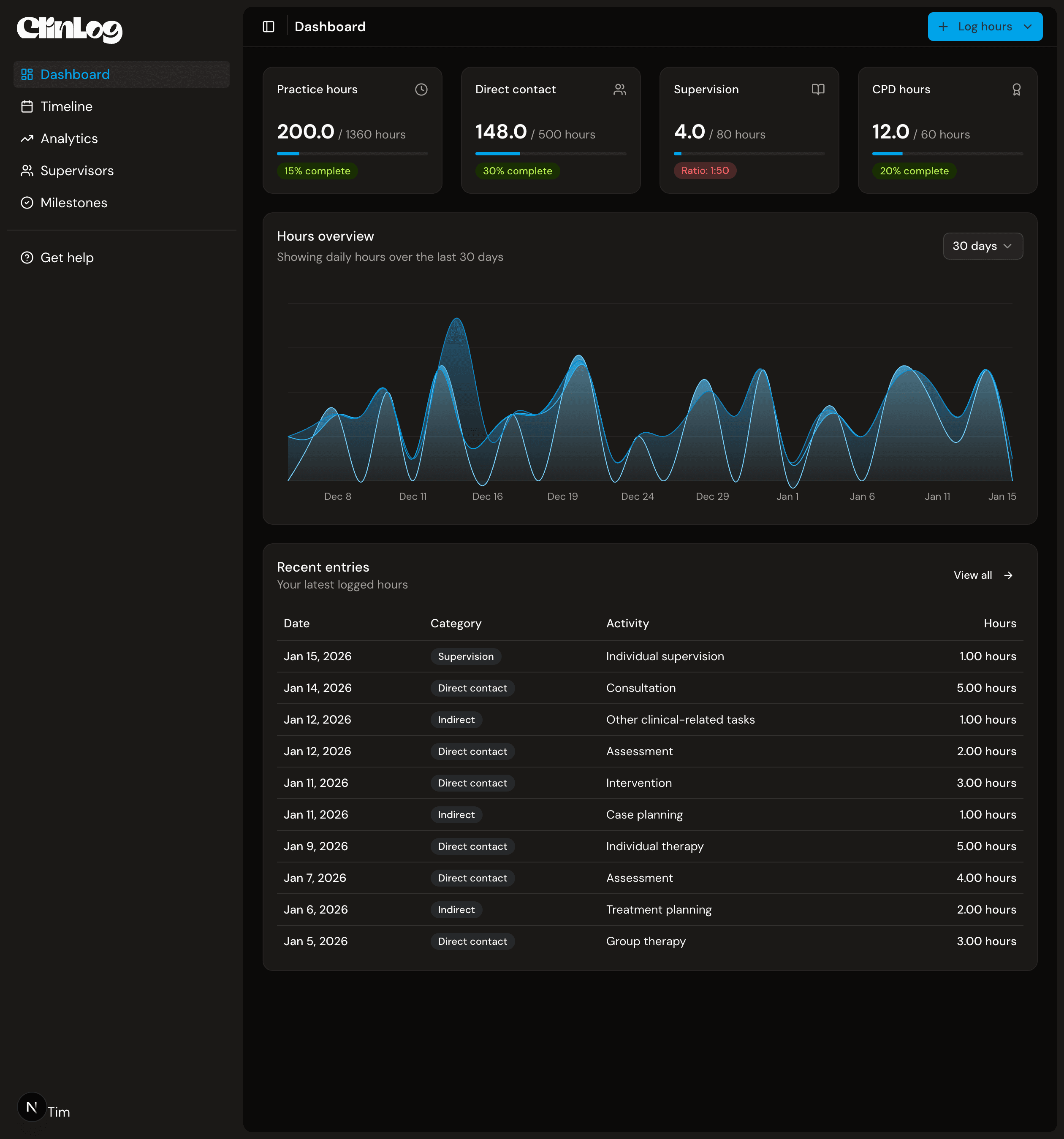Click the Practice hours progress bar
The width and height of the screenshot is (1064, 1139).
click(x=352, y=154)
